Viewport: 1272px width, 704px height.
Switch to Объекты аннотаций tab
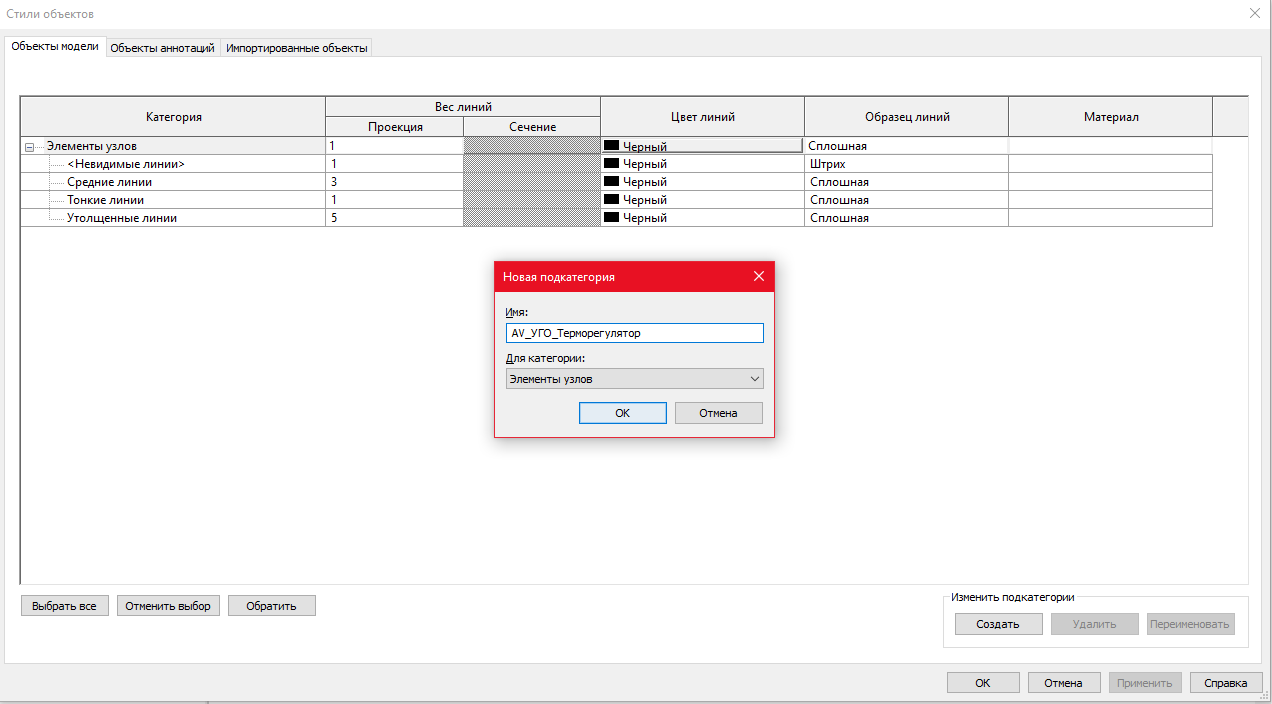(162, 48)
